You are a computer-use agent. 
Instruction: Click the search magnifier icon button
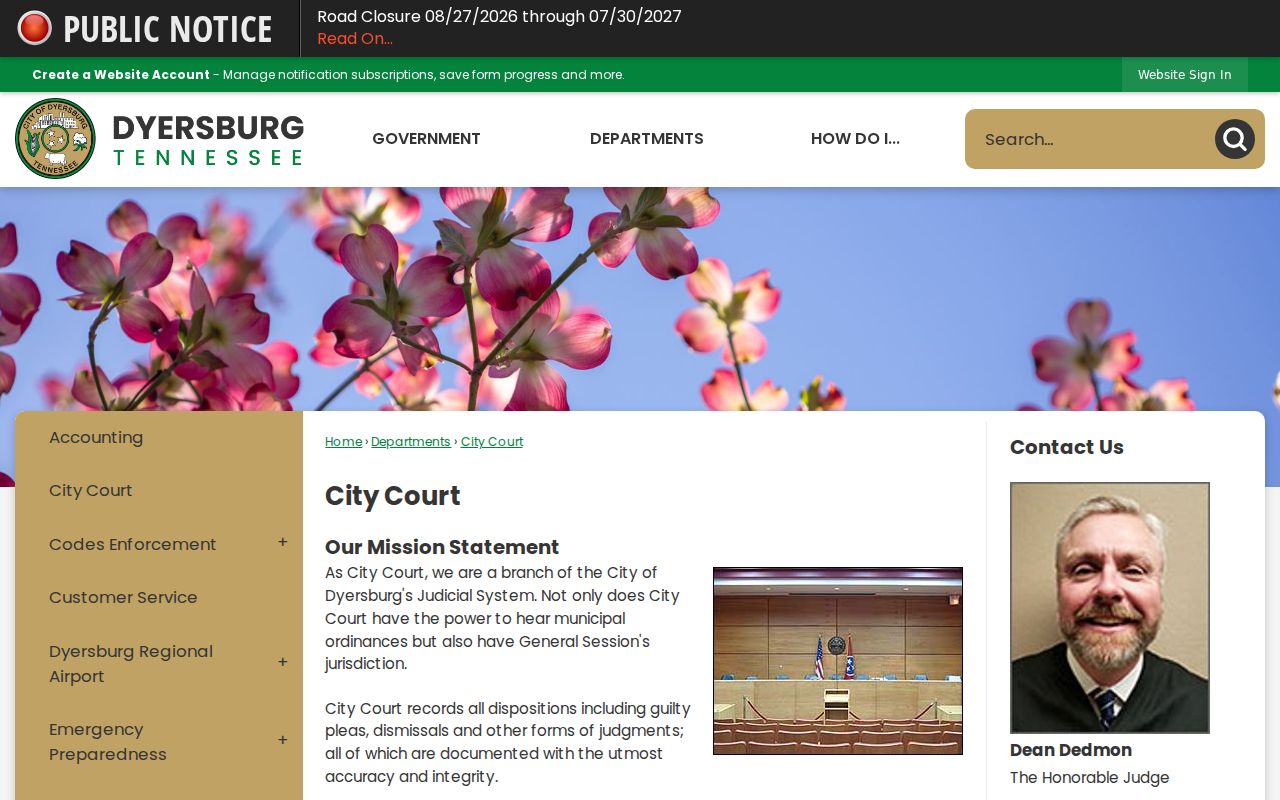coord(1234,139)
